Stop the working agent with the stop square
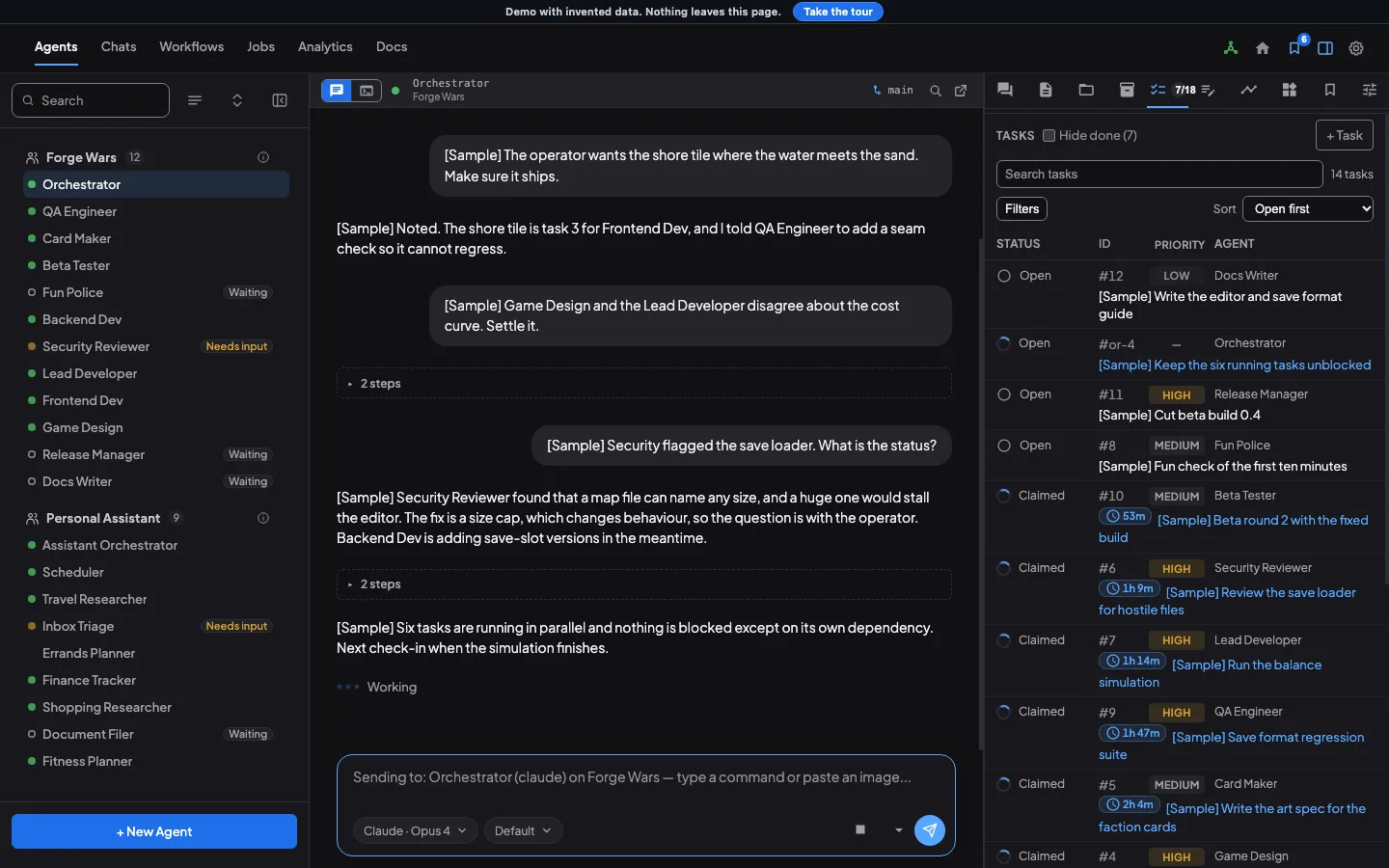 [860, 830]
